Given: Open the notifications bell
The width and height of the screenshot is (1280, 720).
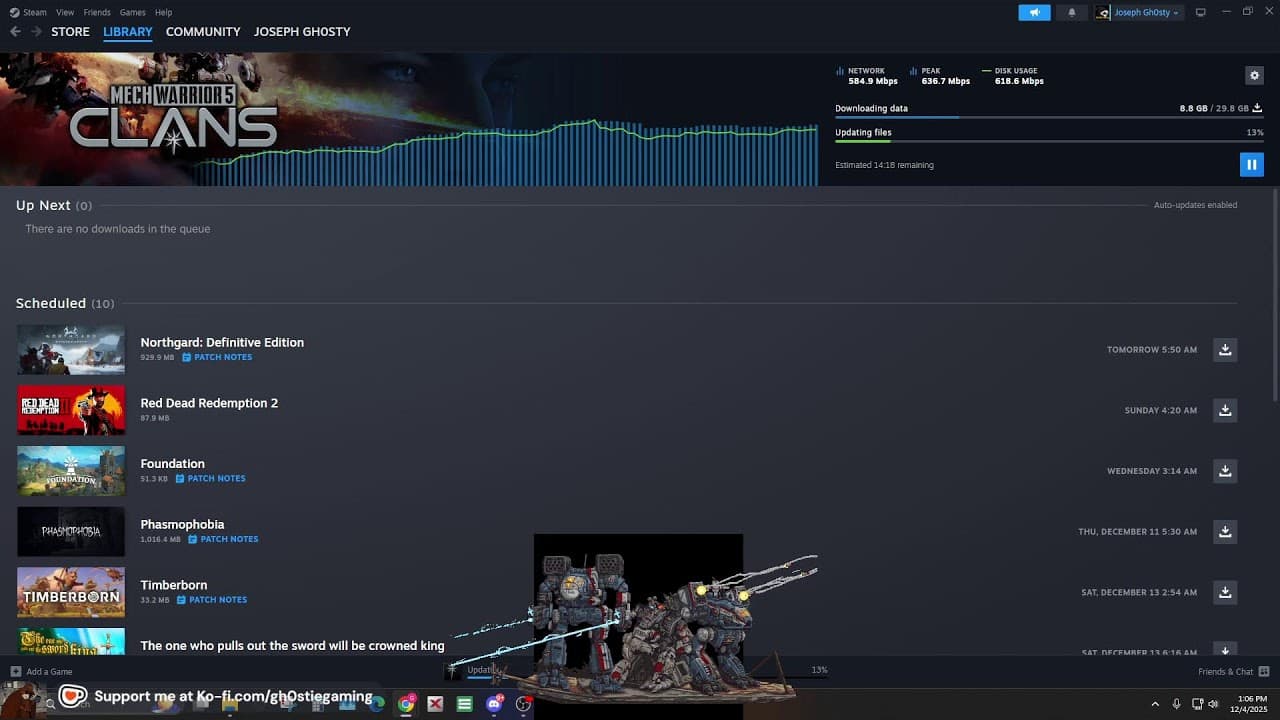Looking at the screenshot, I should [x=1072, y=12].
